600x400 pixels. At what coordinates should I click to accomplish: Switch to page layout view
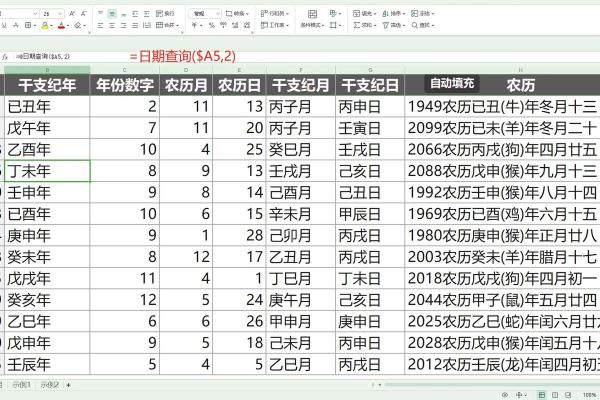tap(555, 395)
